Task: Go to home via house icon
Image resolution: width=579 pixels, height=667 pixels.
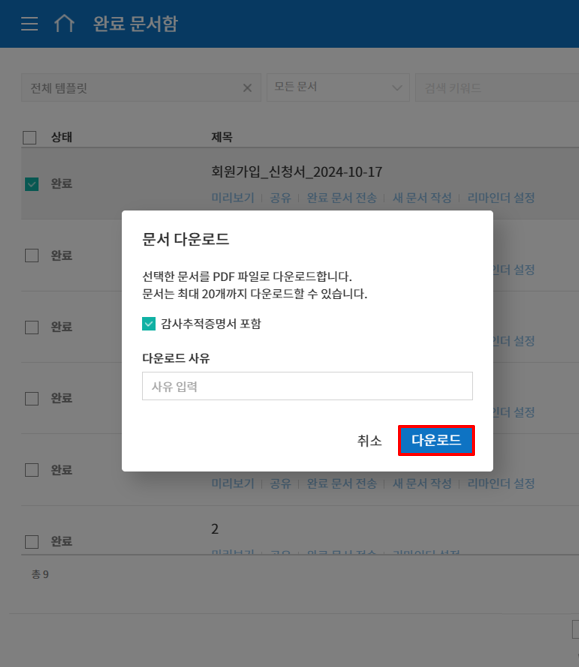Action: point(64,23)
